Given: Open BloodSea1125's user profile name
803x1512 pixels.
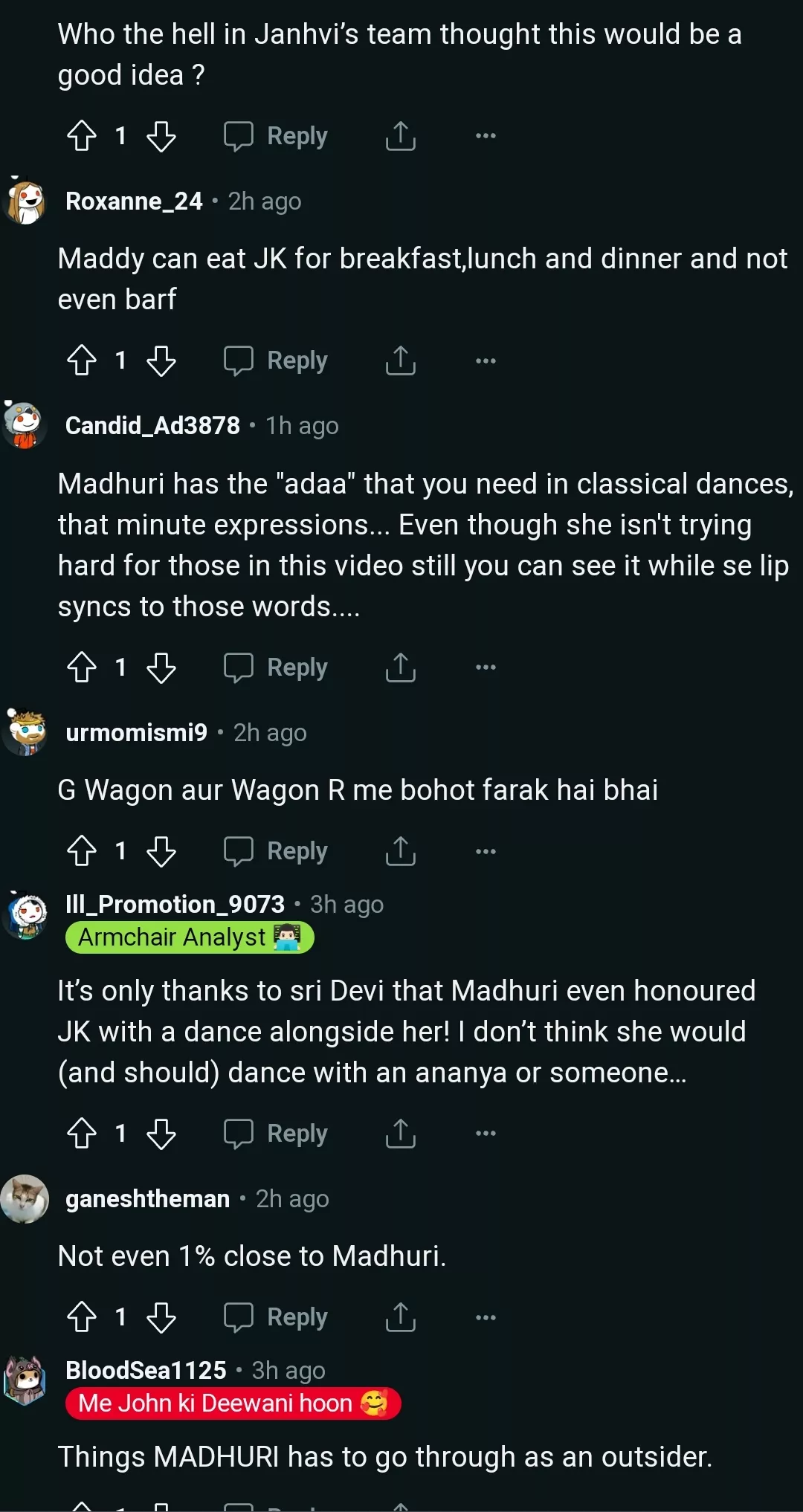Looking at the screenshot, I should [x=146, y=1370].
